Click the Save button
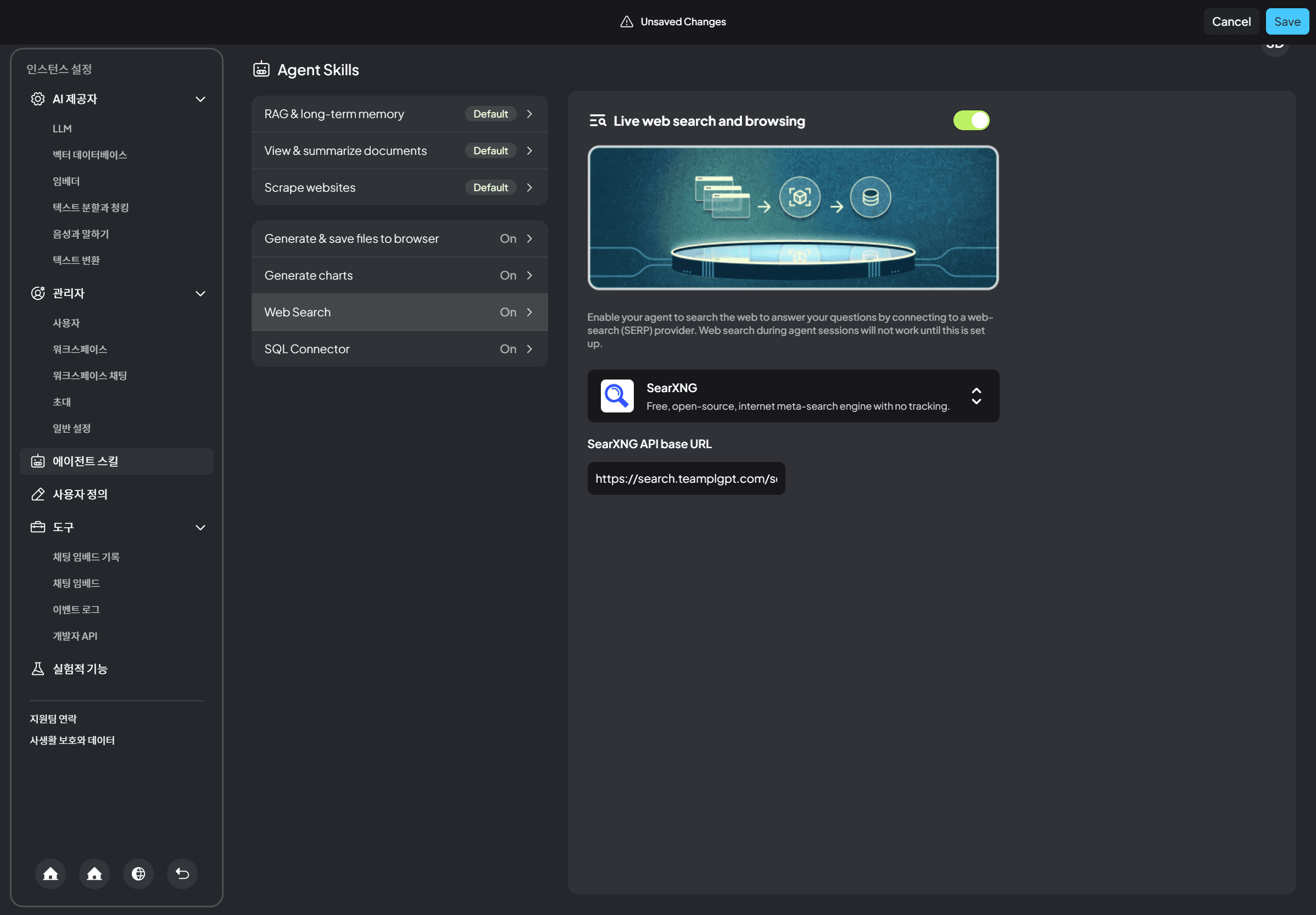1316x915 pixels. pyautogui.click(x=1287, y=22)
